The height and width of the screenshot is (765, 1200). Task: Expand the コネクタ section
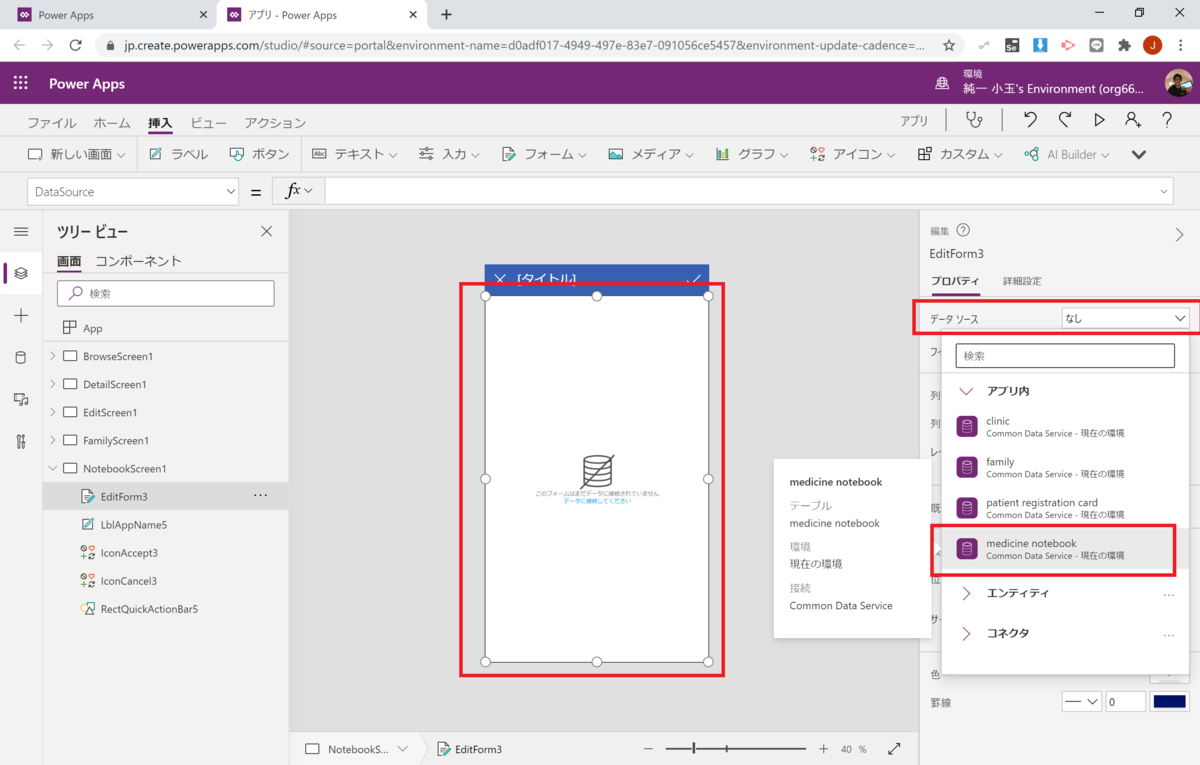(x=966, y=634)
